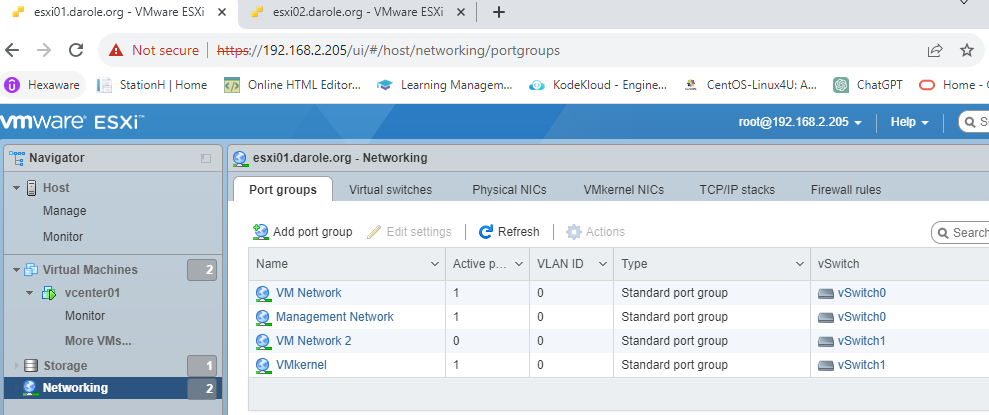Image resolution: width=989 pixels, height=415 pixels.
Task: Open the VM Network port group link
Action: point(308,293)
